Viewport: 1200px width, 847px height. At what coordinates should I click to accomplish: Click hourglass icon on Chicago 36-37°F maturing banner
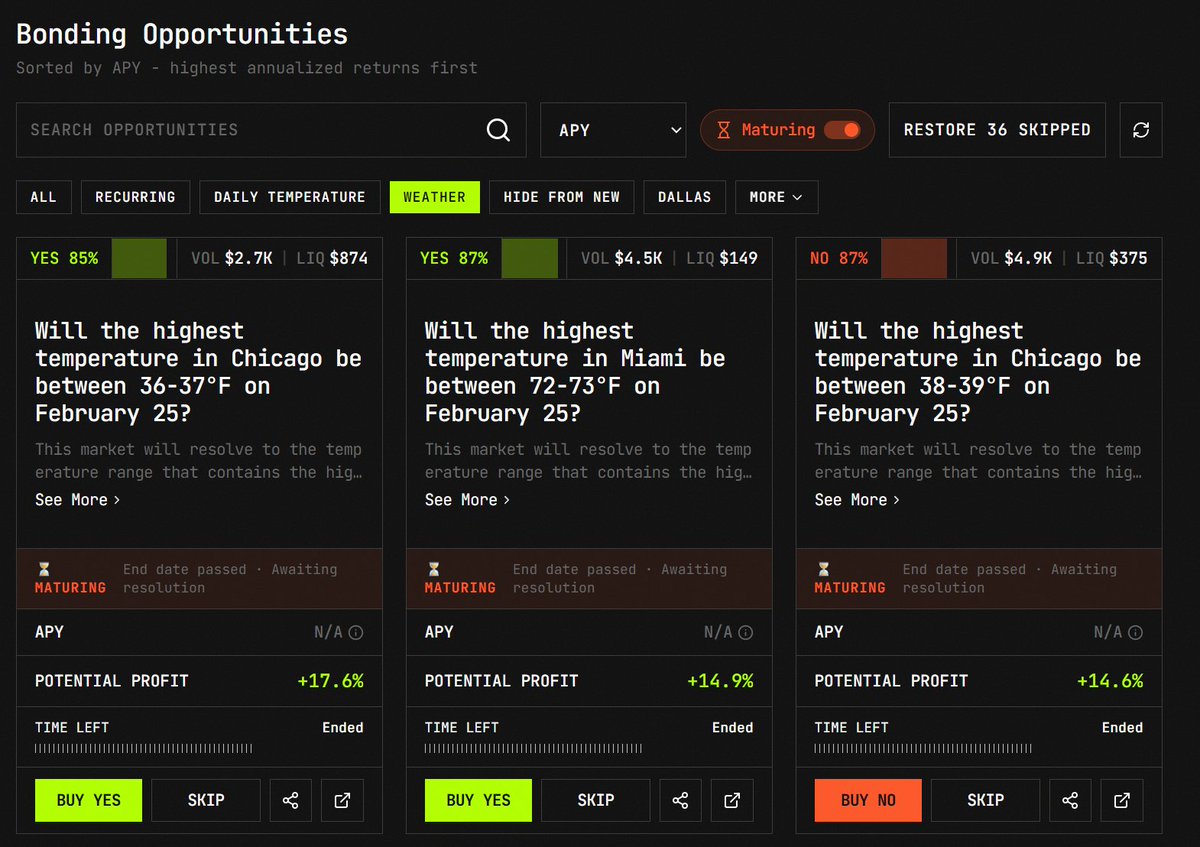pos(43,569)
